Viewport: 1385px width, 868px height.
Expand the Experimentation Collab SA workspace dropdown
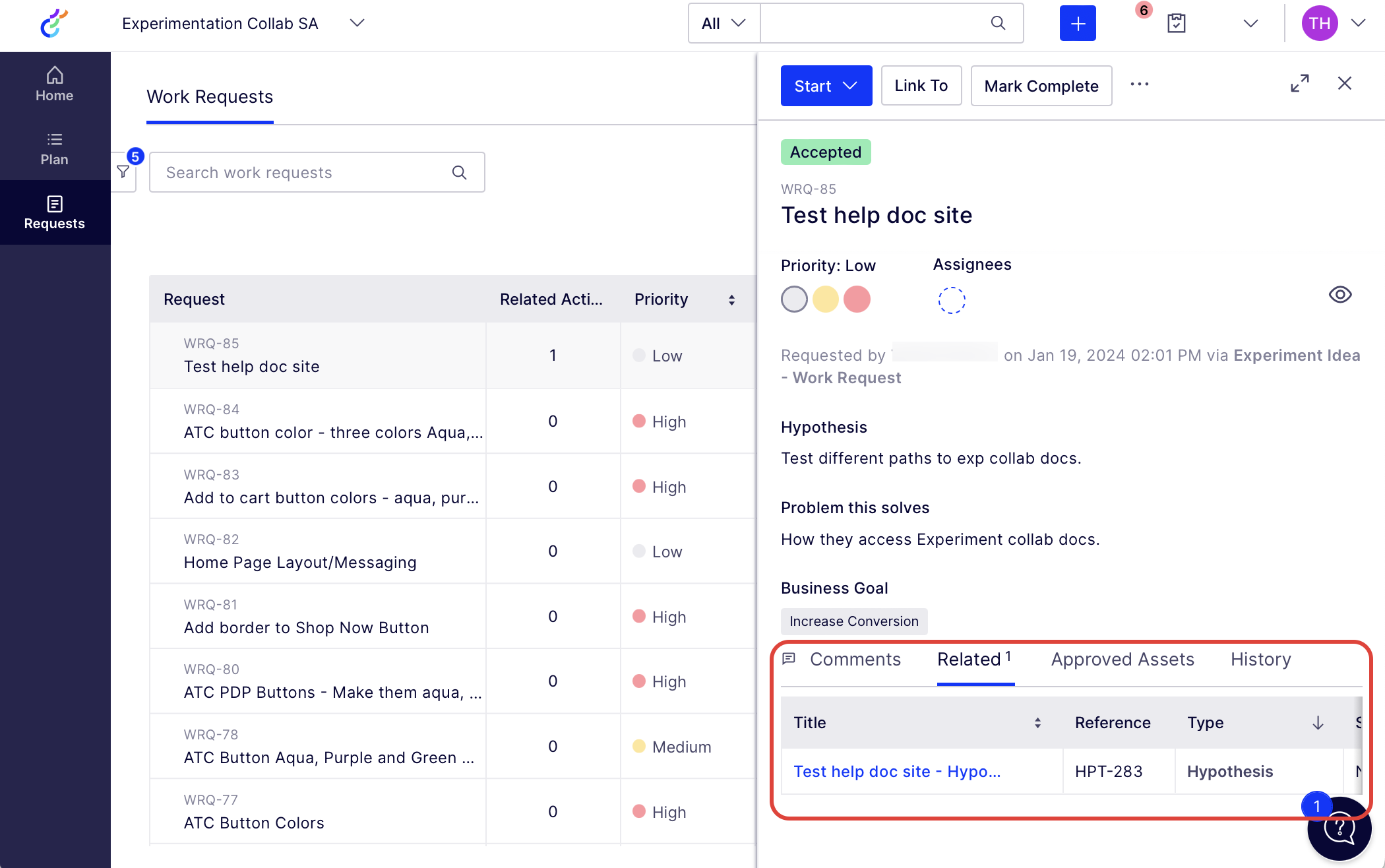coord(357,23)
